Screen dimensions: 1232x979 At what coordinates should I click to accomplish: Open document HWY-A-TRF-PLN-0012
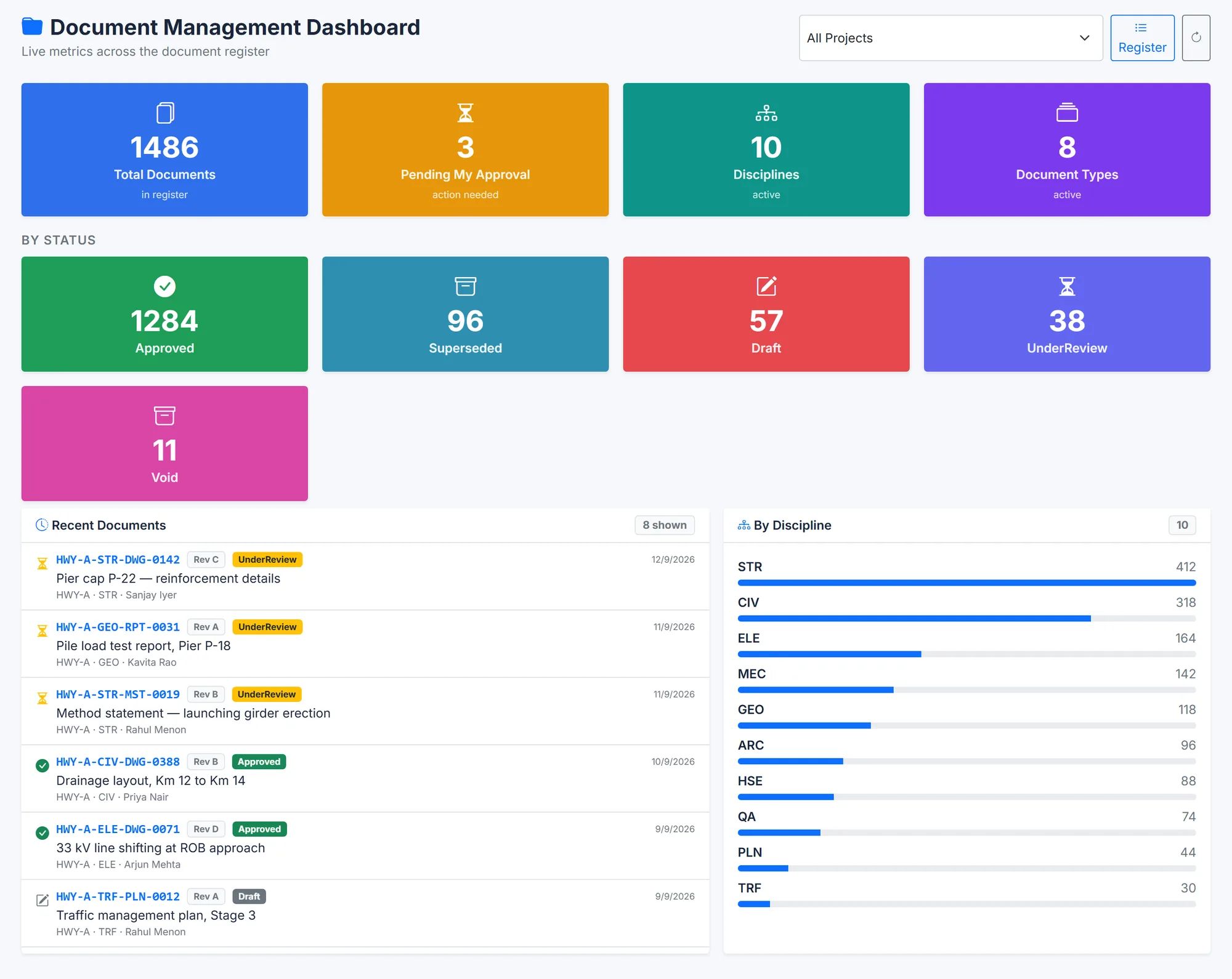(118, 896)
